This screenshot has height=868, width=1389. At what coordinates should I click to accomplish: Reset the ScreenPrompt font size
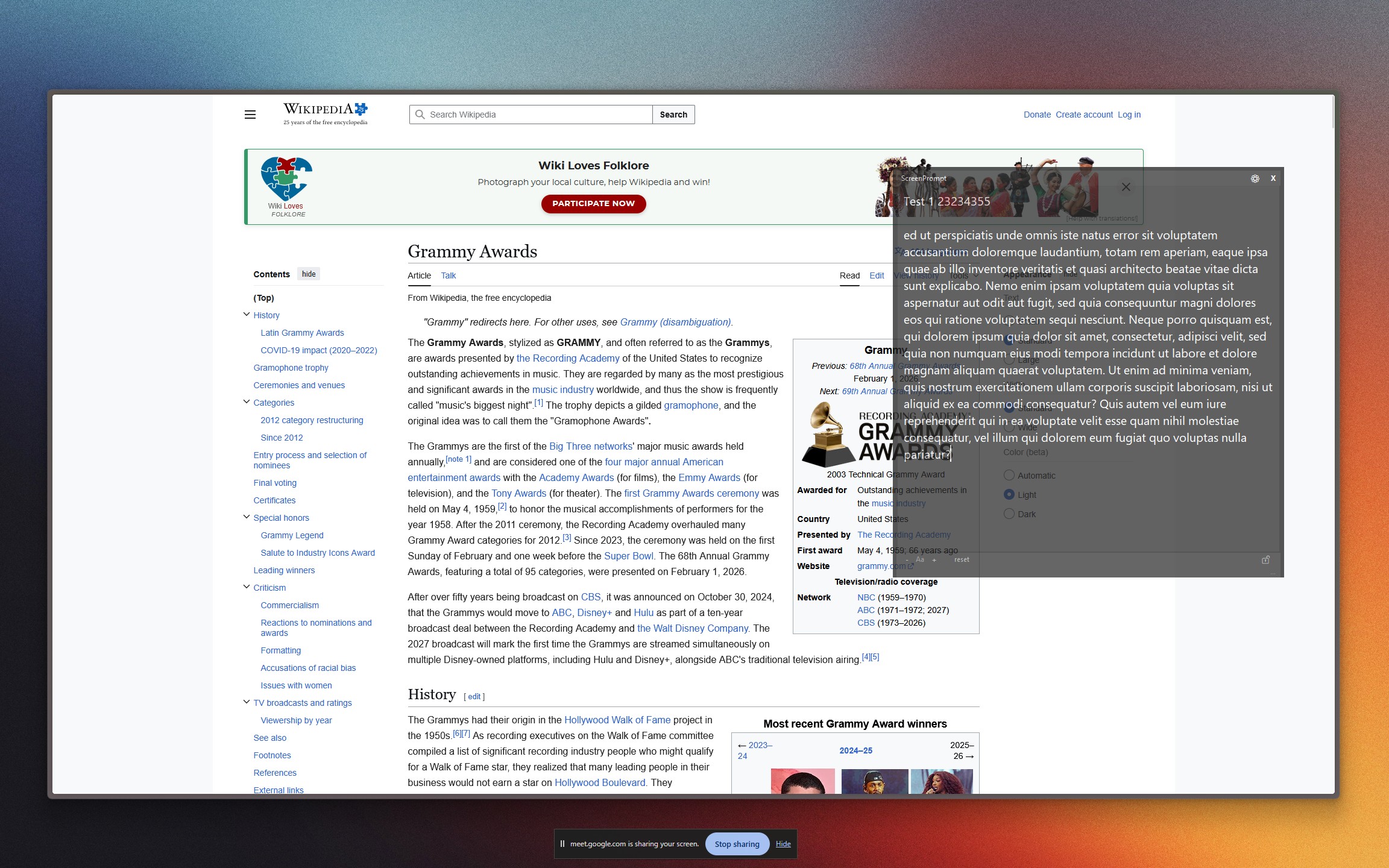click(962, 560)
